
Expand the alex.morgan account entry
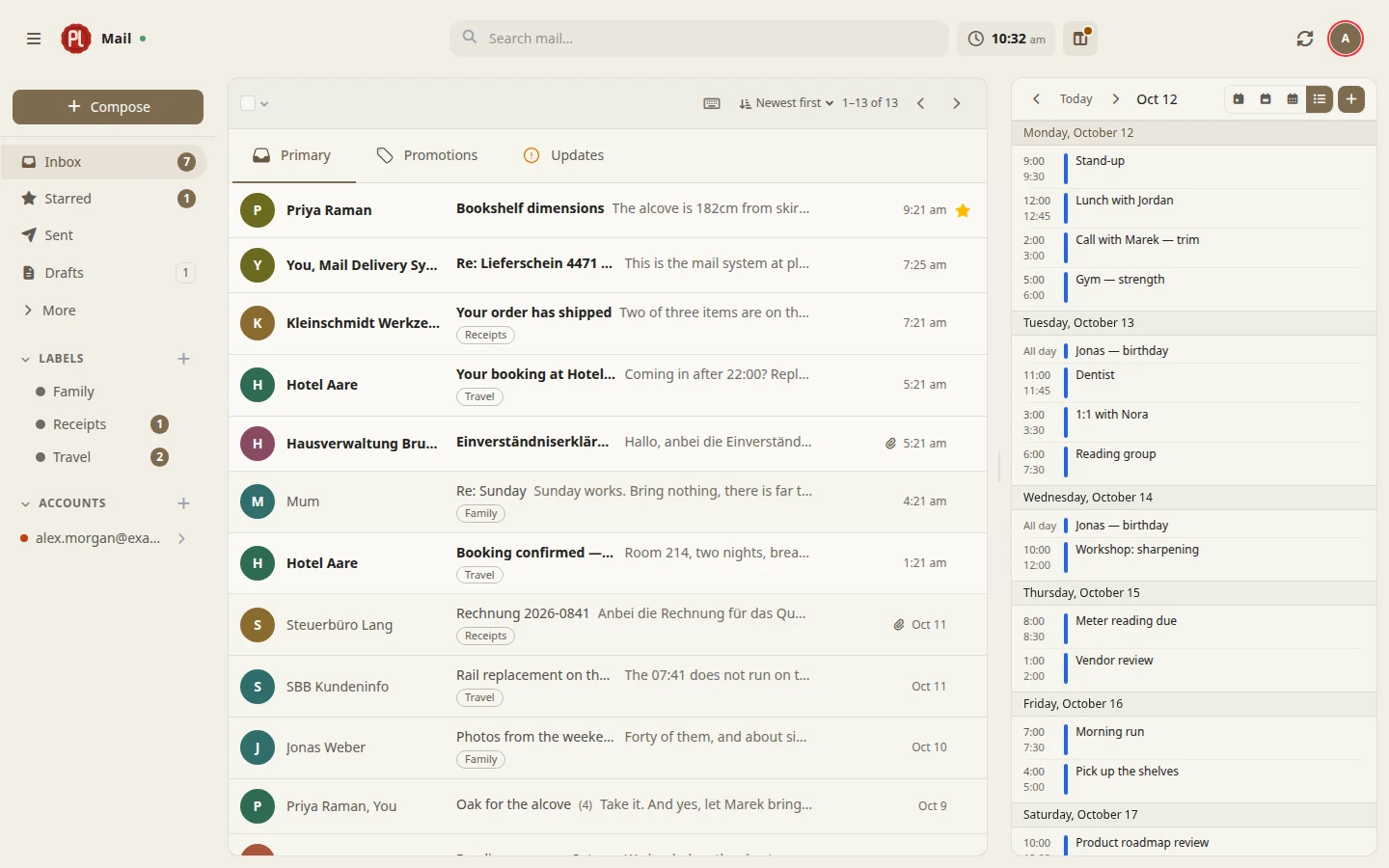[x=181, y=538]
